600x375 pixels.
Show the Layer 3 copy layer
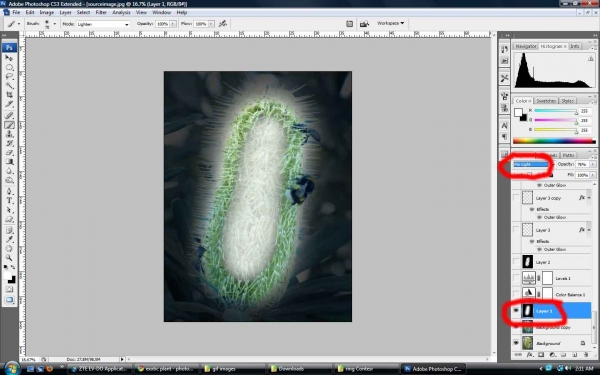[x=516, y=198]
